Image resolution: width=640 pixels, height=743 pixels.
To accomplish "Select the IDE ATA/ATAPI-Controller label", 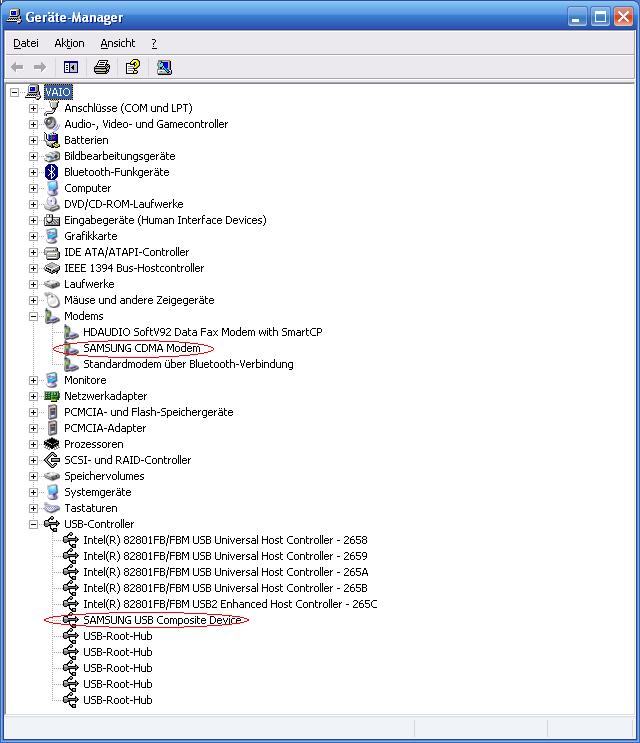I will tap(126, 252).
